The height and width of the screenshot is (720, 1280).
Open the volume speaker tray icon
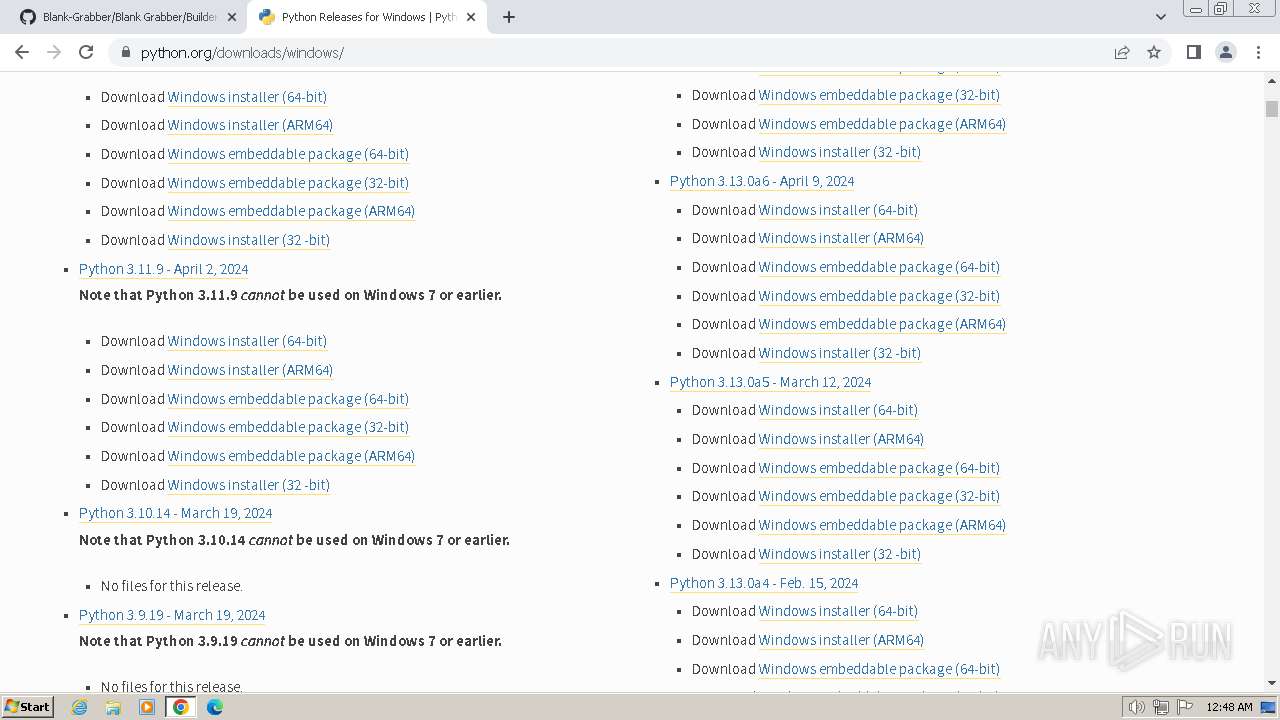tap(1137, 707)
